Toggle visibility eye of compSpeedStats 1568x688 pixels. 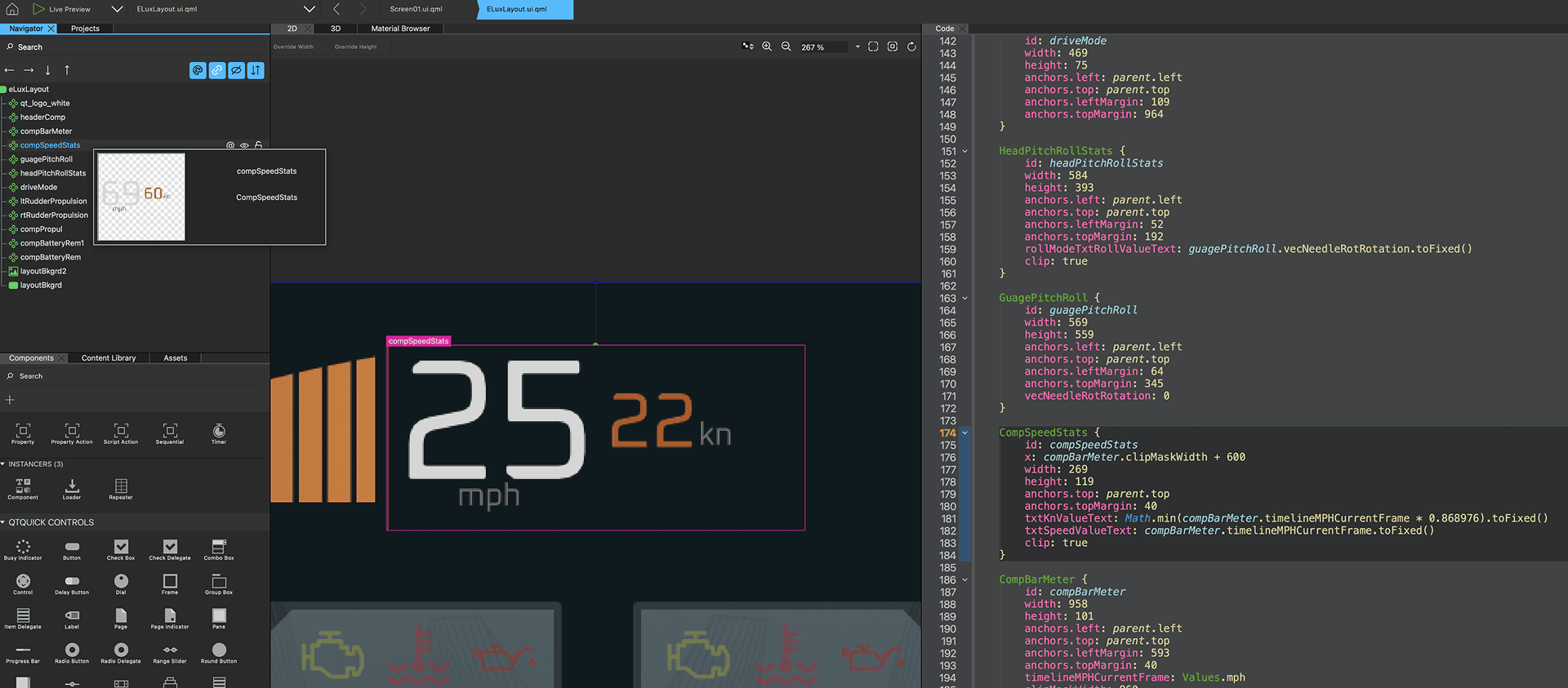coord(244,145)
